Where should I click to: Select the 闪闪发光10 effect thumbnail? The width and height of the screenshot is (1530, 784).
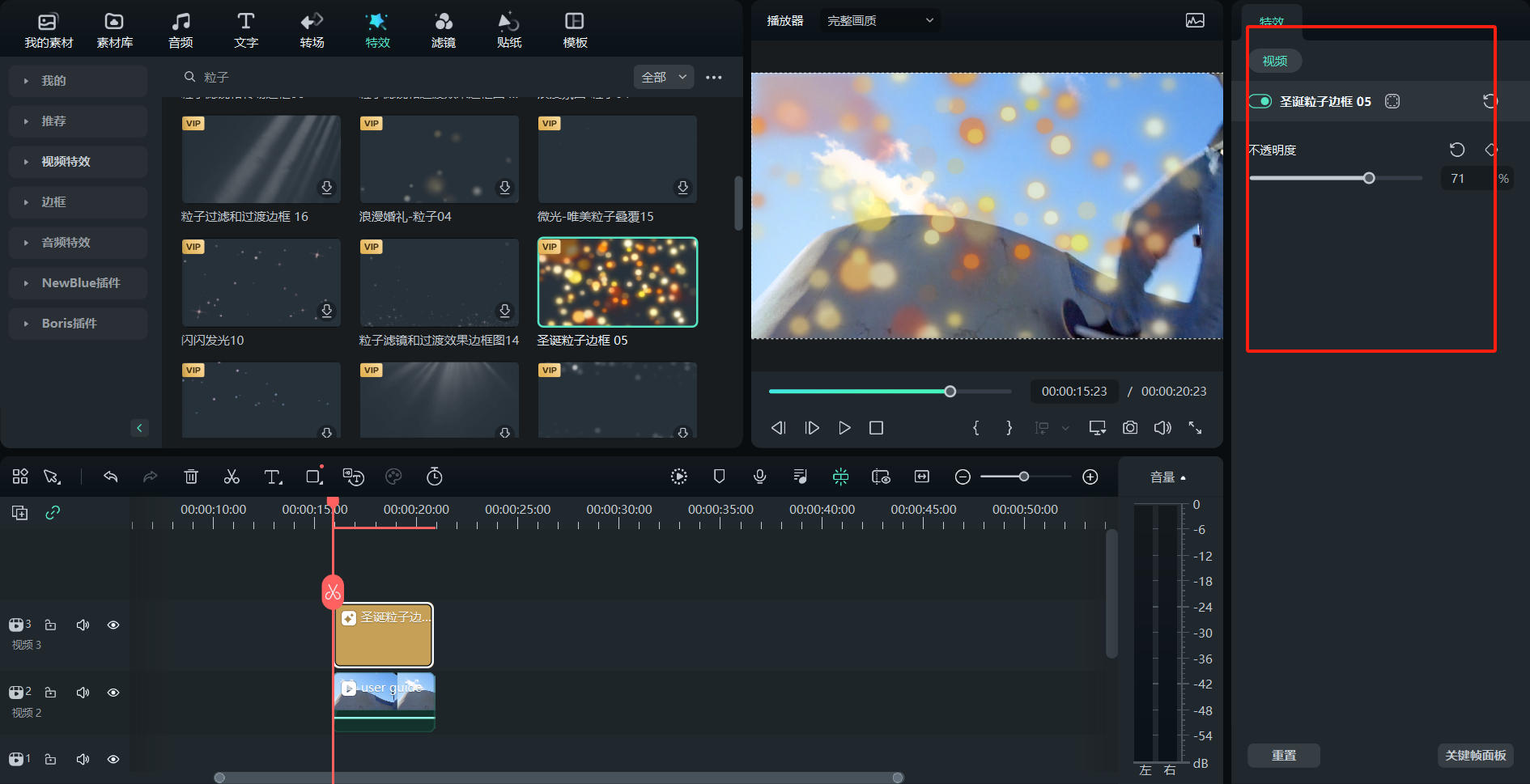261,282
